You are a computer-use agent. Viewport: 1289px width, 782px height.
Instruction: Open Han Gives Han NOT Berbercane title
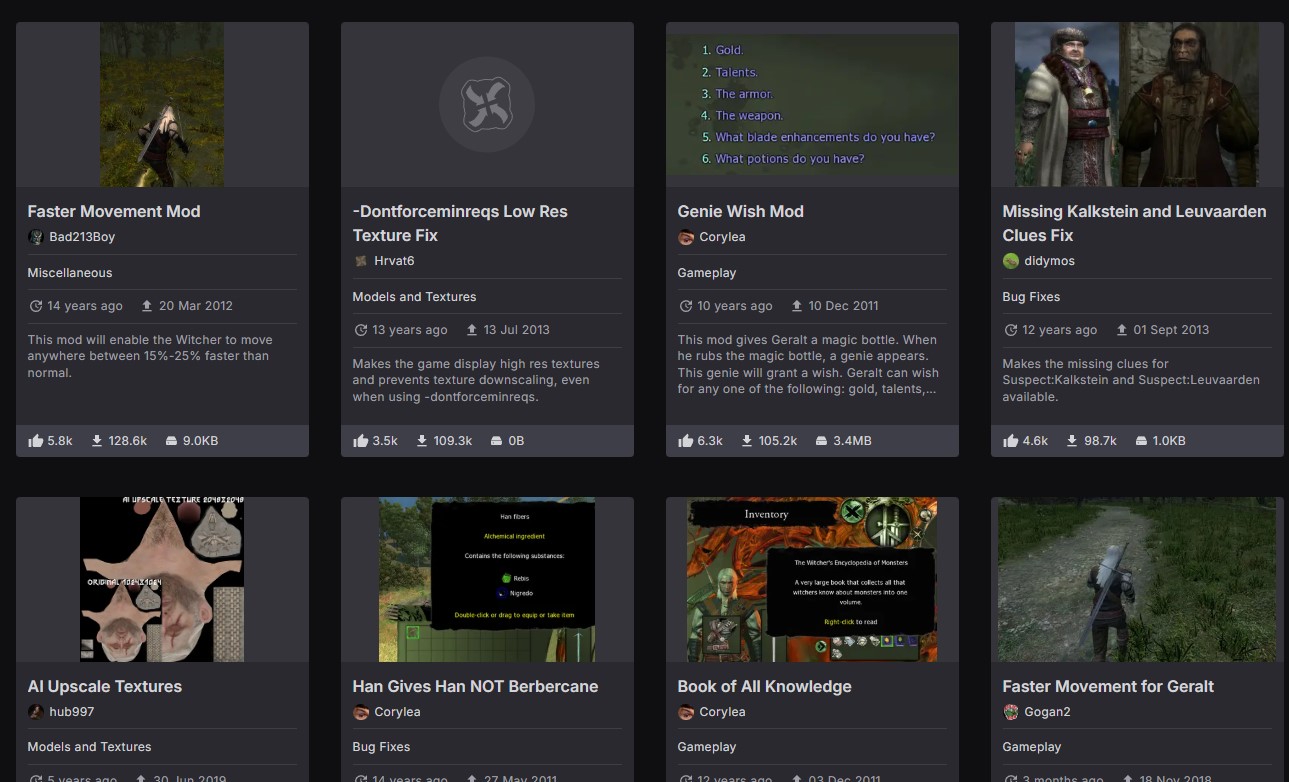tap(476, 687)
